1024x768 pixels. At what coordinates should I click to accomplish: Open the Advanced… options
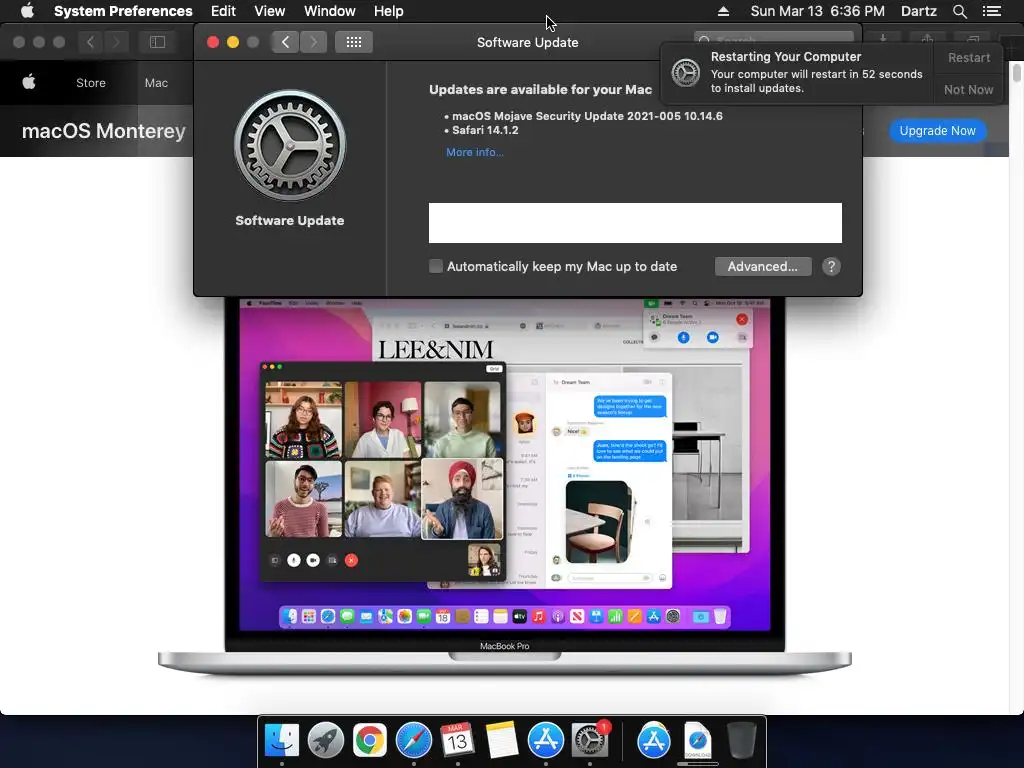(763, 266)
